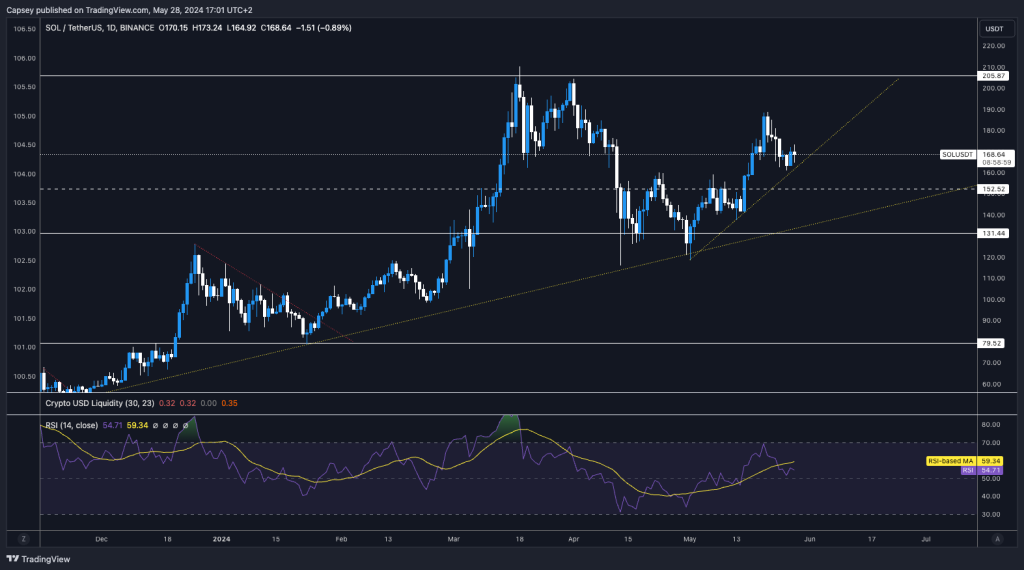Click the Jun date on time axis

(810, 539)
